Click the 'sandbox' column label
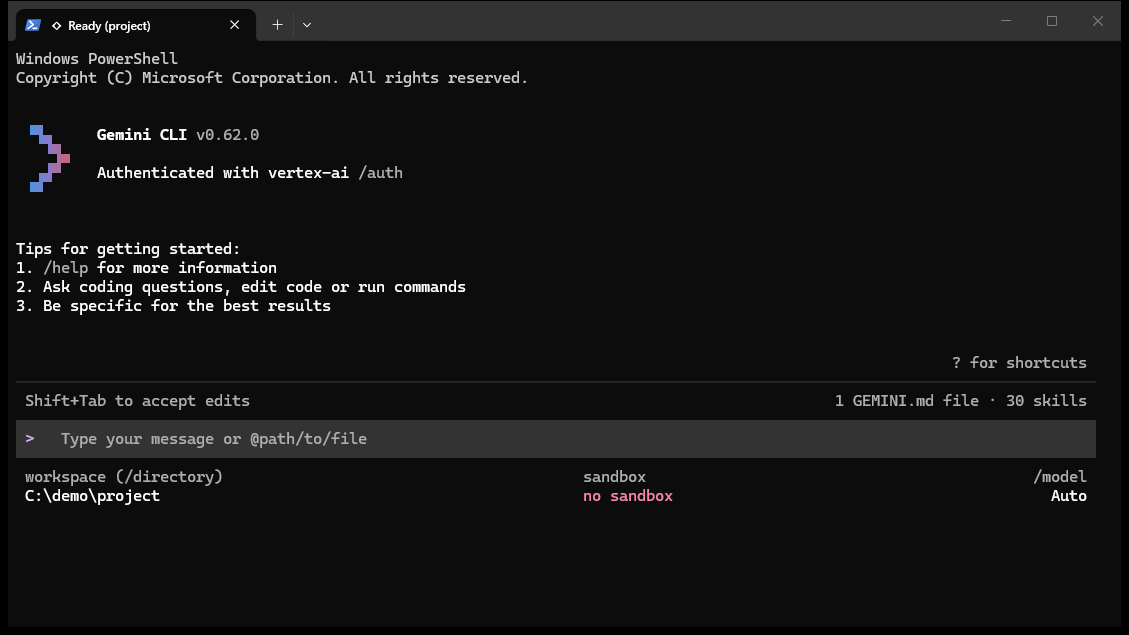The height and width of the screenshot is (635, 1129). [x=614, y=477]
